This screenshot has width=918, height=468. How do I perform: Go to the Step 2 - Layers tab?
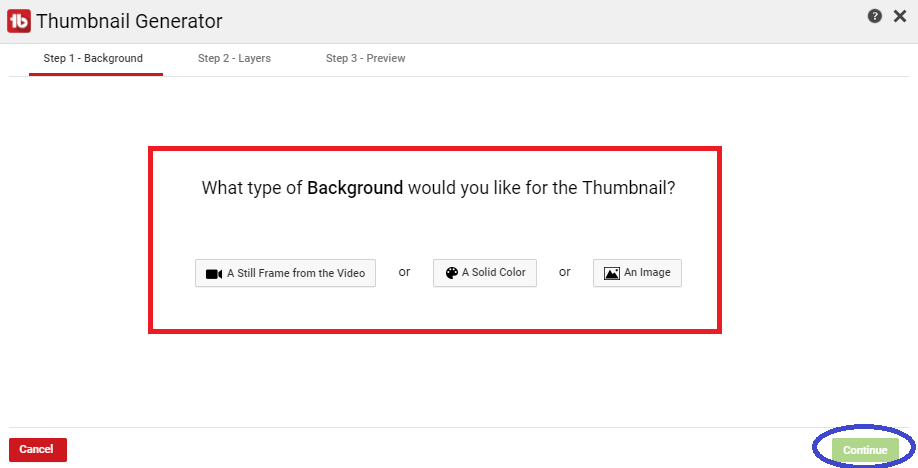click(x=234, y=58)
